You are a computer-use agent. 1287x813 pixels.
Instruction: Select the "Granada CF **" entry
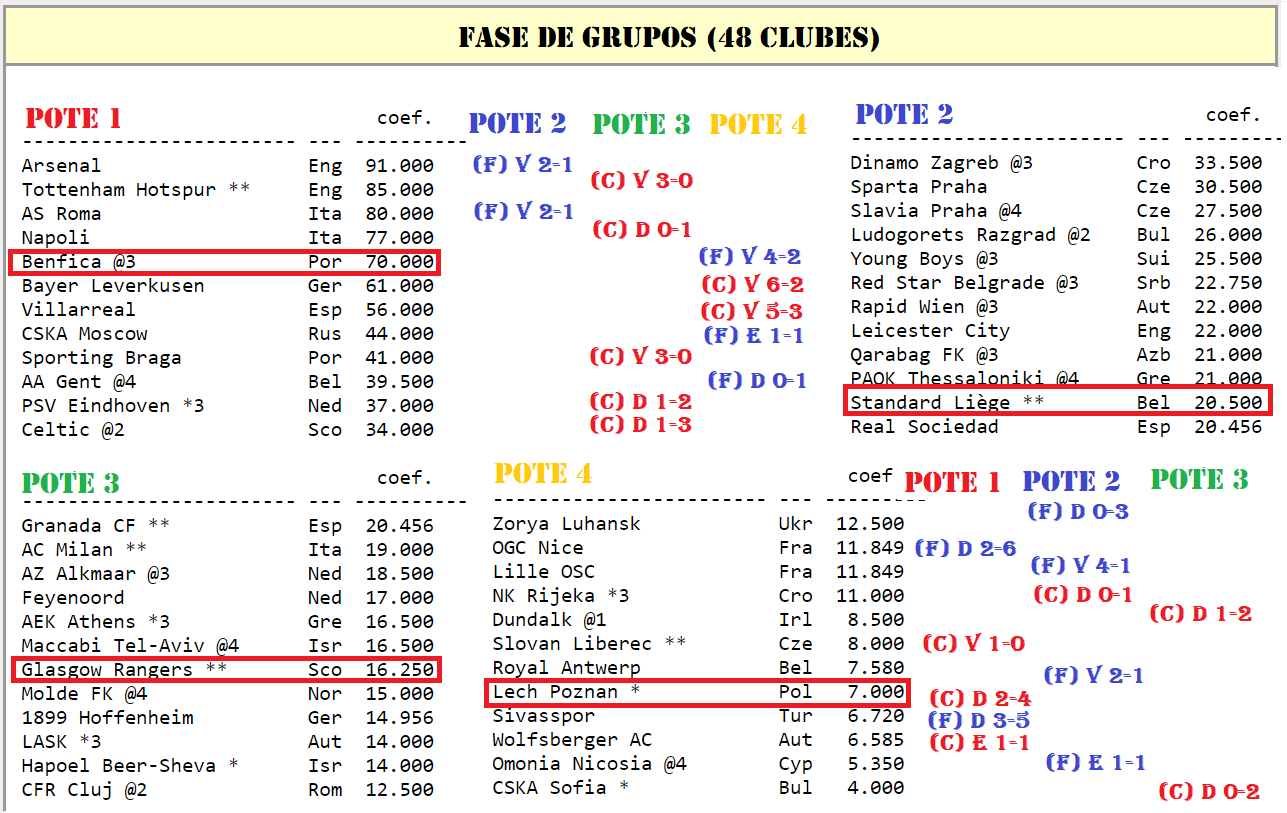(x=95, y=526)
